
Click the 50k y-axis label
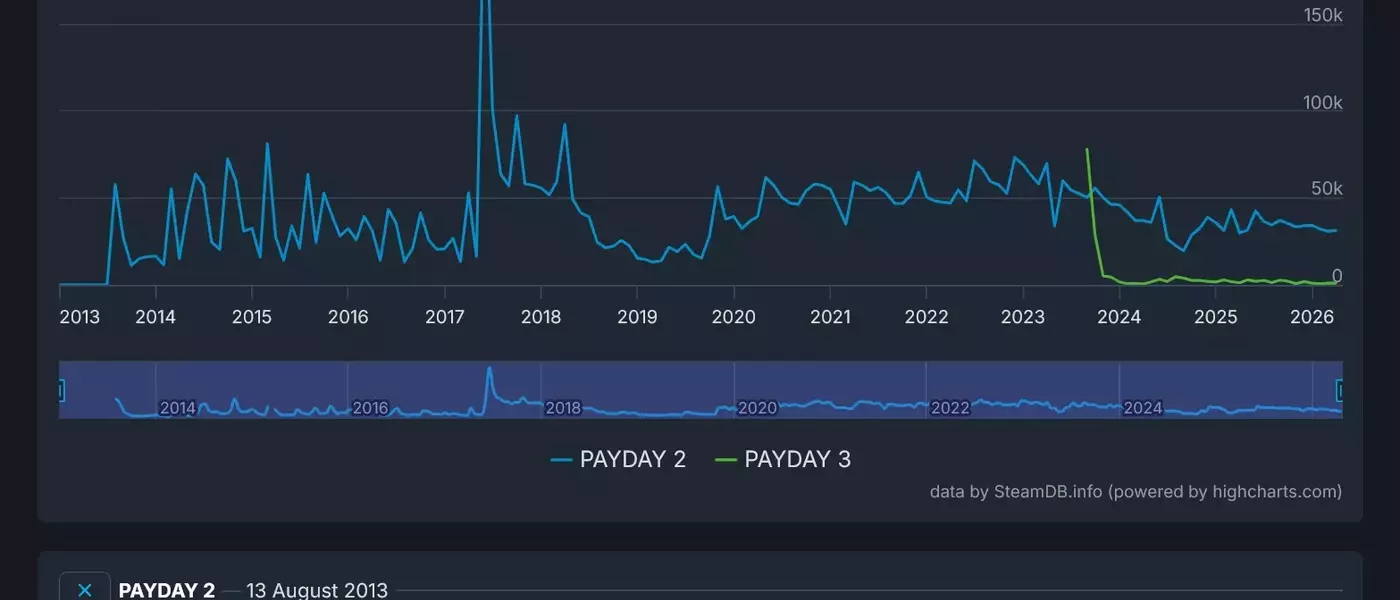click(1329, 189)
